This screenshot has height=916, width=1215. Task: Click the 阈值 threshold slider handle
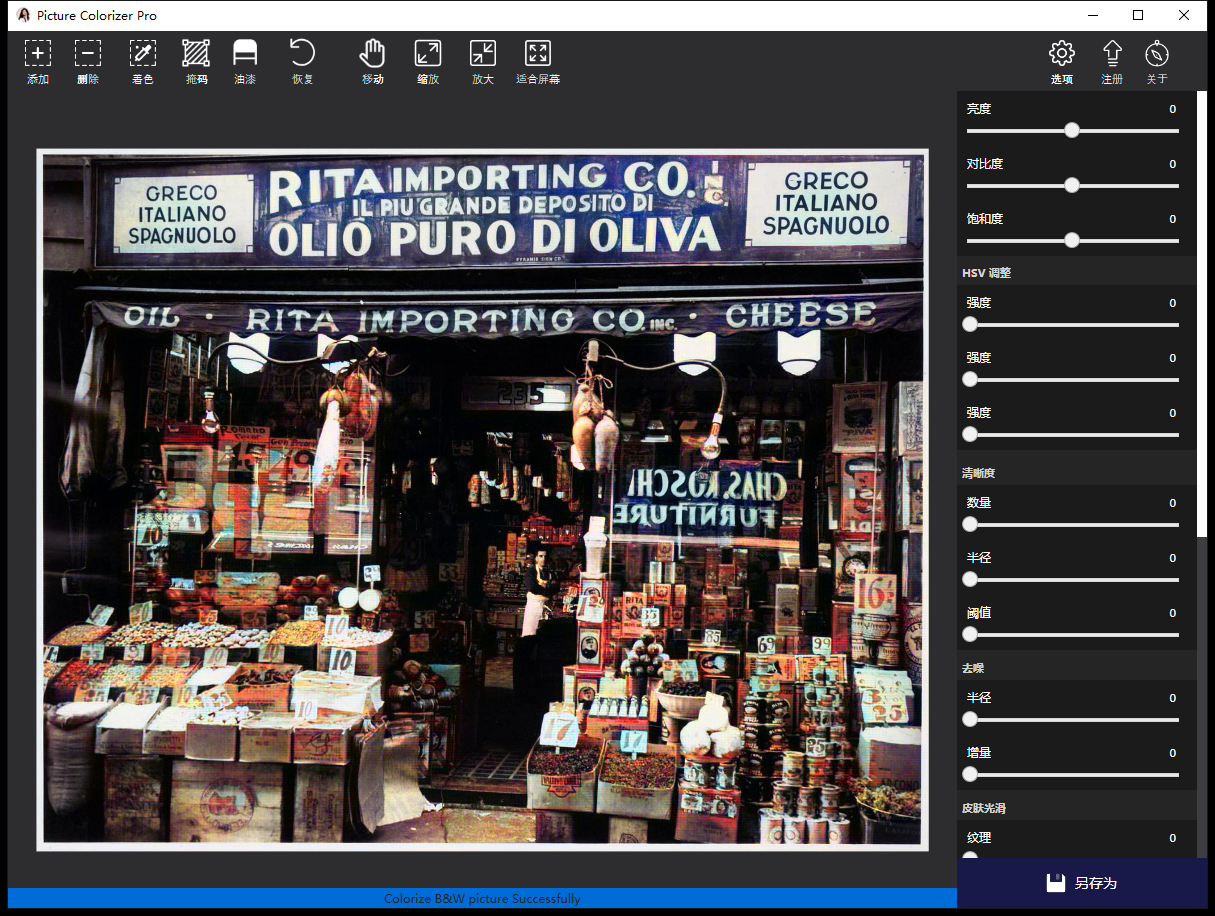point(970,634)
